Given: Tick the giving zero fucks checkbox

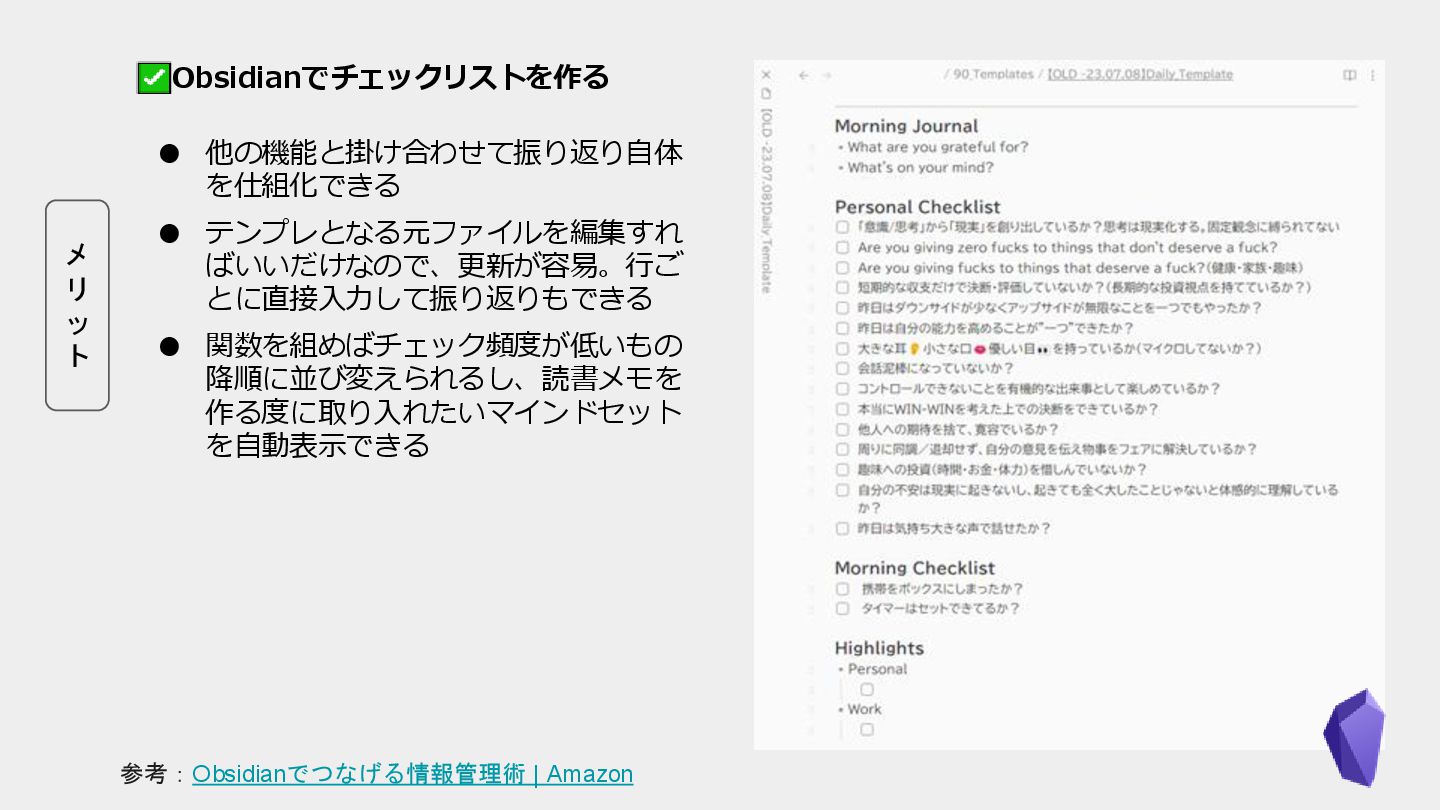Looking at the screenshot, I should click(x=842, y=248).
